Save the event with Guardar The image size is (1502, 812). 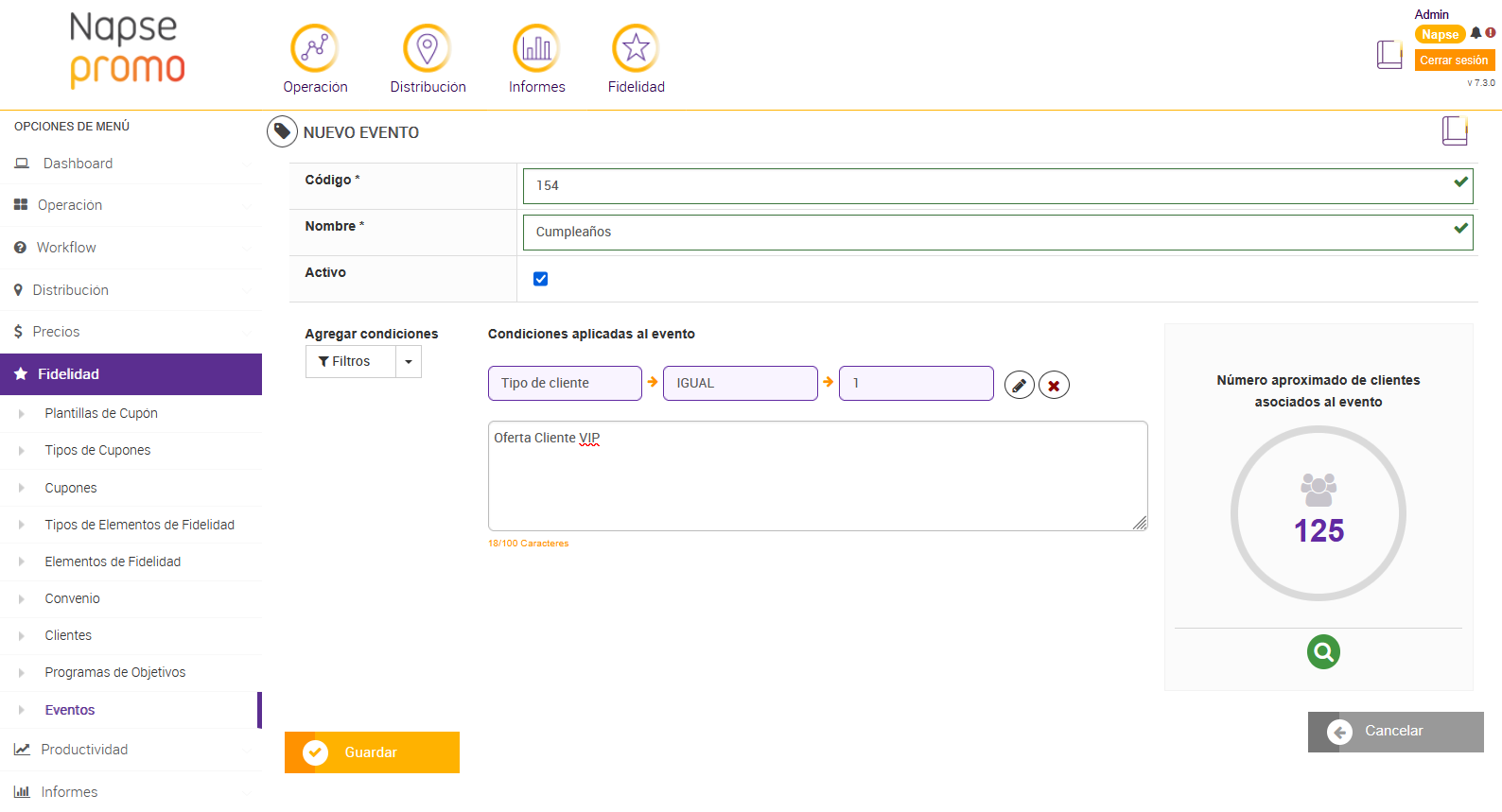pyautogui.click(x=372, y=752)
